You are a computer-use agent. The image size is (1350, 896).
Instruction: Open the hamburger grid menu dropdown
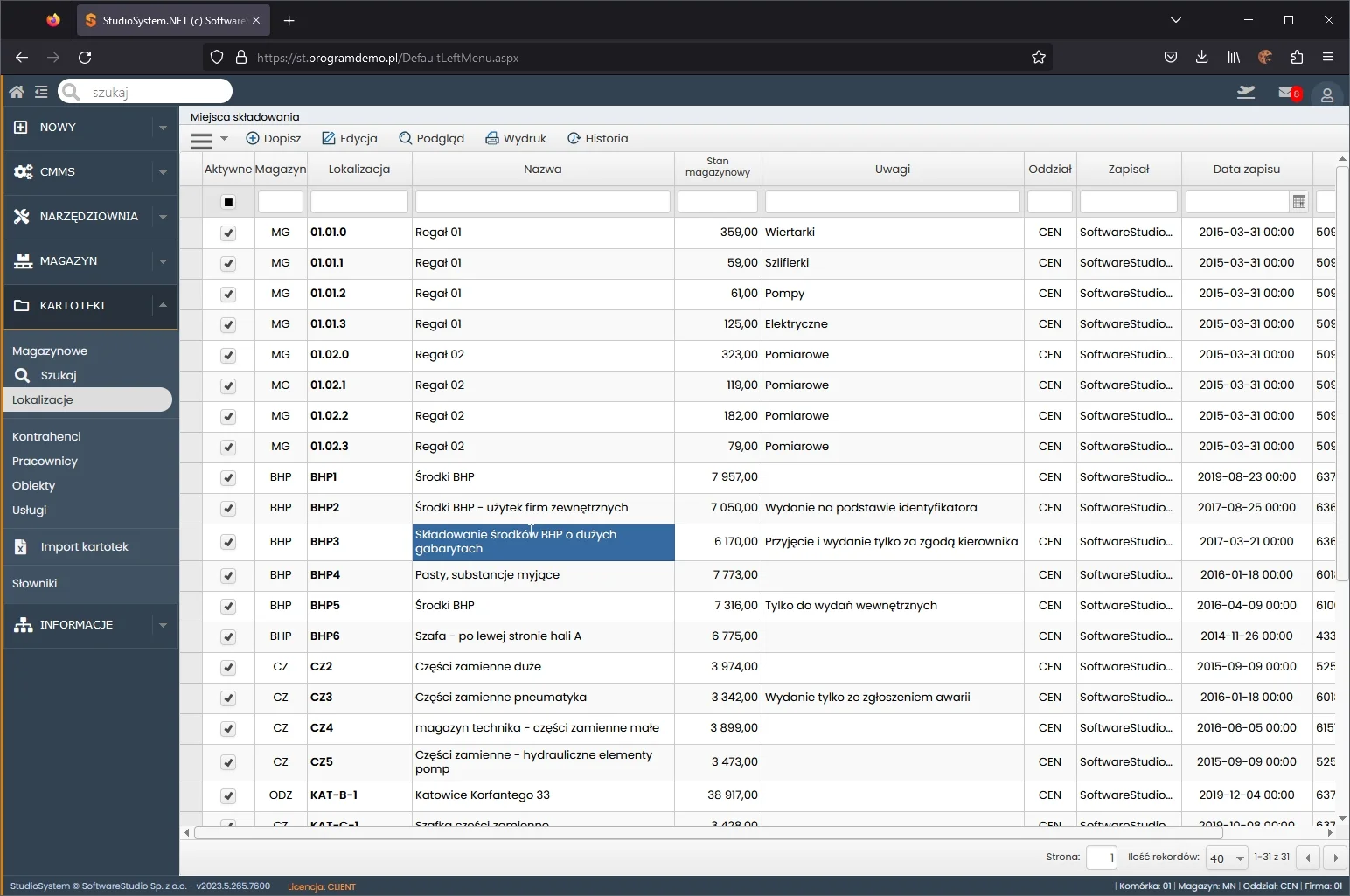pos(209,139)
